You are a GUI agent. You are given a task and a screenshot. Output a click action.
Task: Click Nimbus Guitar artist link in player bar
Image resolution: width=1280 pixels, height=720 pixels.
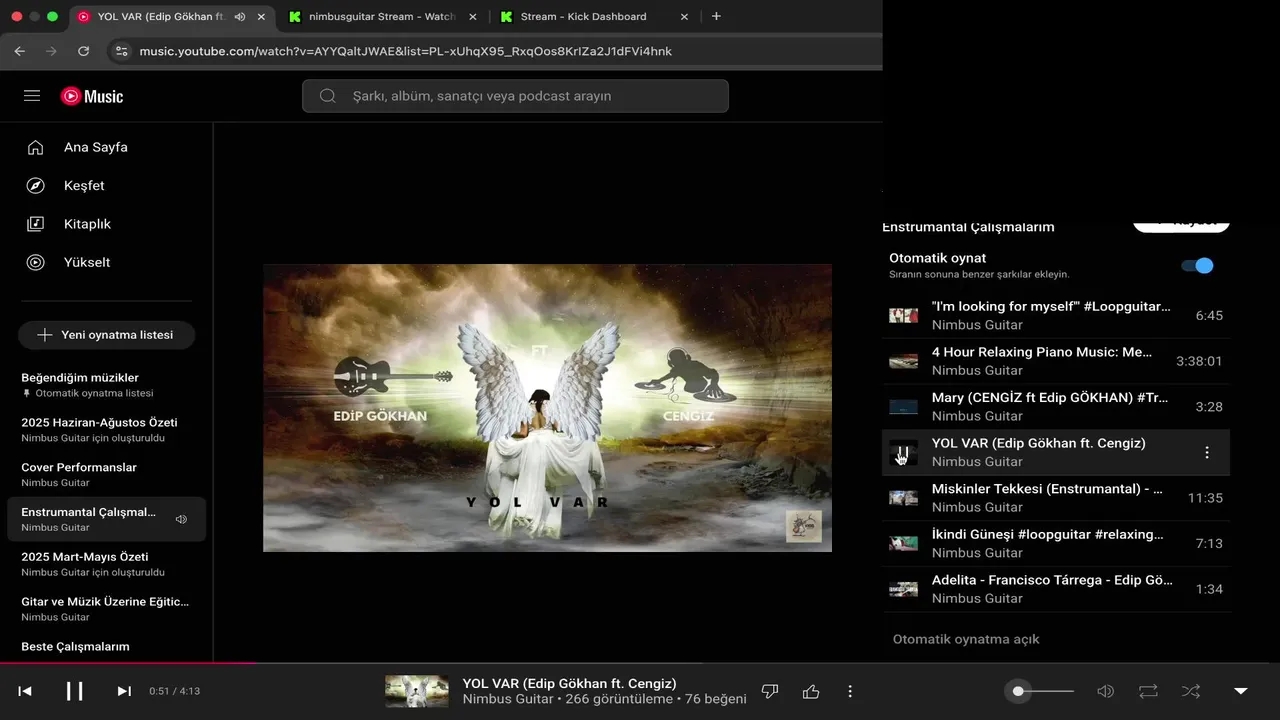pyautogui.click(x=508, y=699)
